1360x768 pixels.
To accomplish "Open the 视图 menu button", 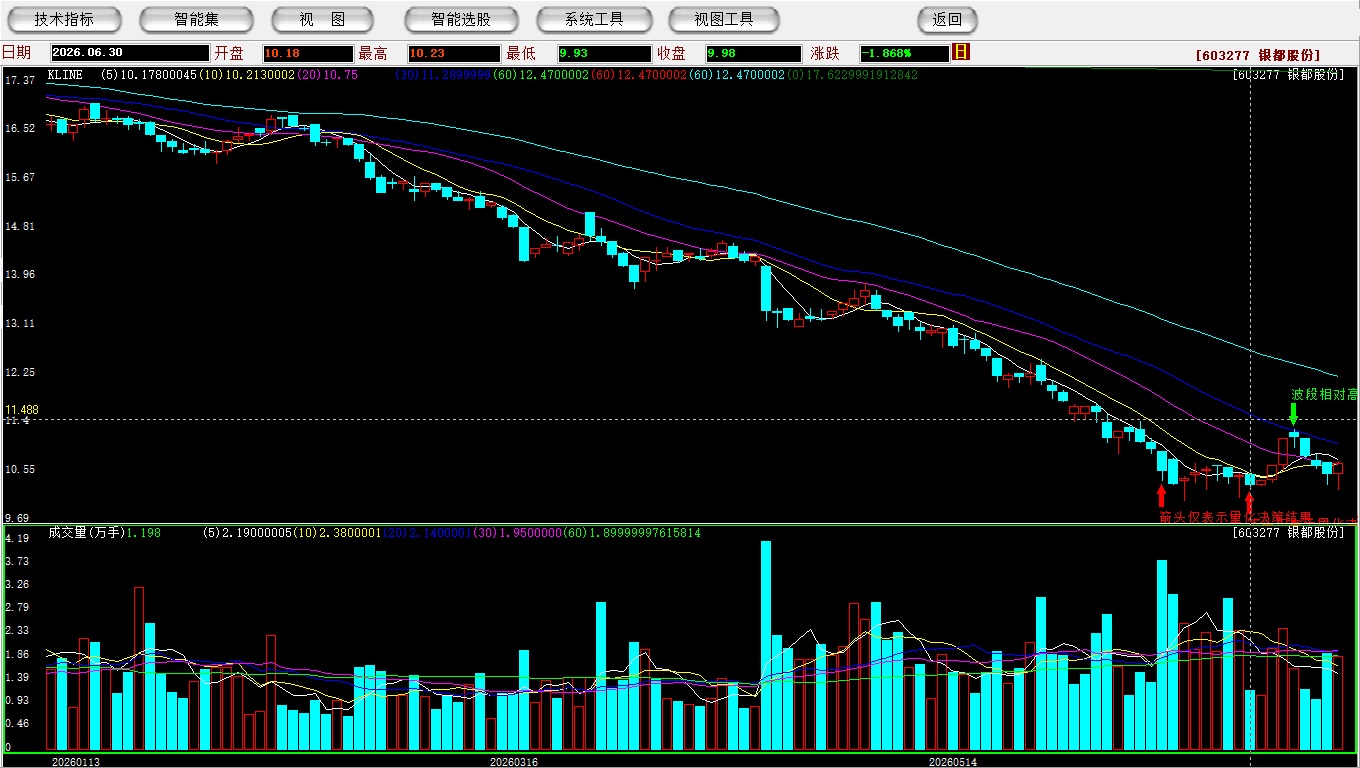I will 322,19.
